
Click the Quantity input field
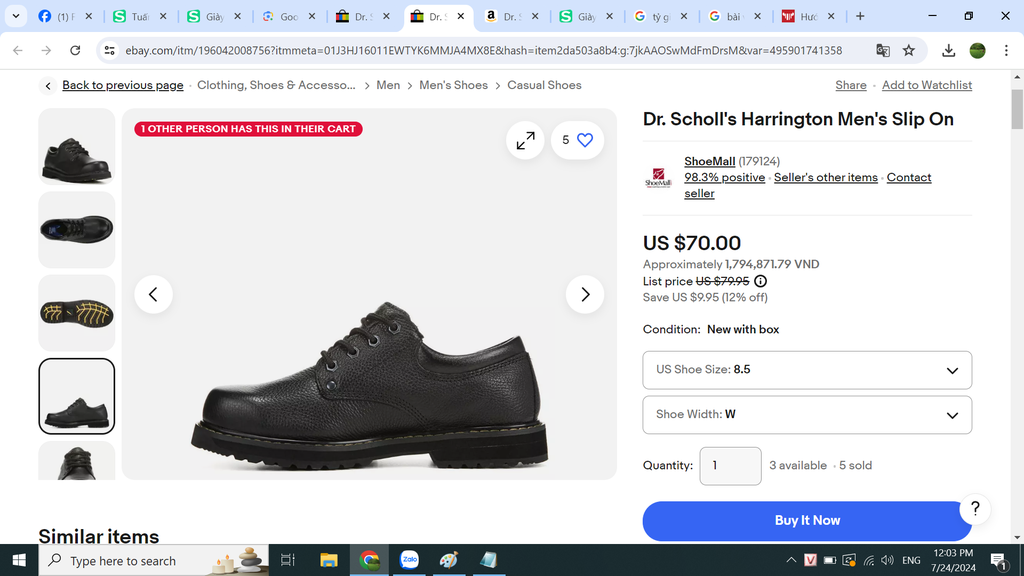[x=730, y=466]
